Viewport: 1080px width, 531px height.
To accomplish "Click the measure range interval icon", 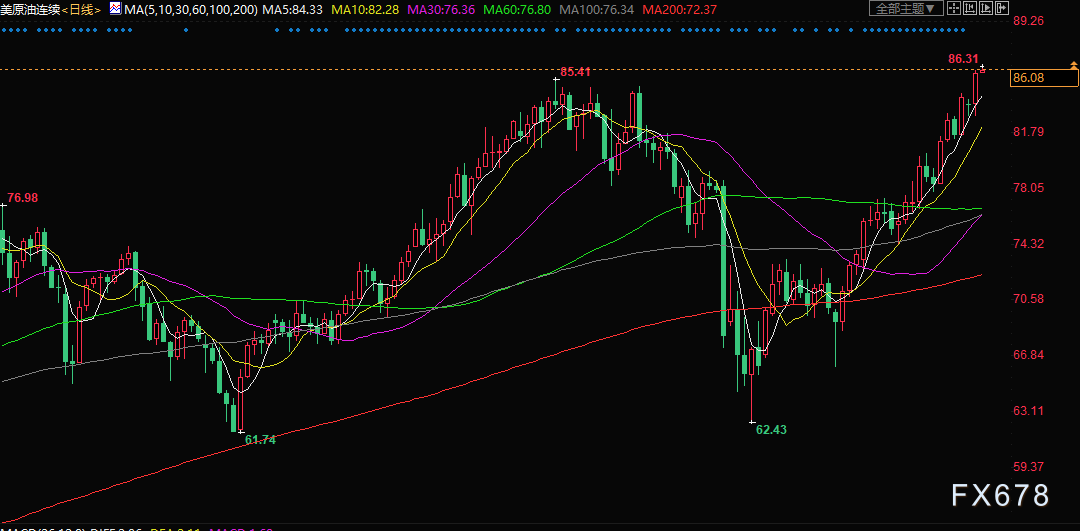I will pos(970,8).
